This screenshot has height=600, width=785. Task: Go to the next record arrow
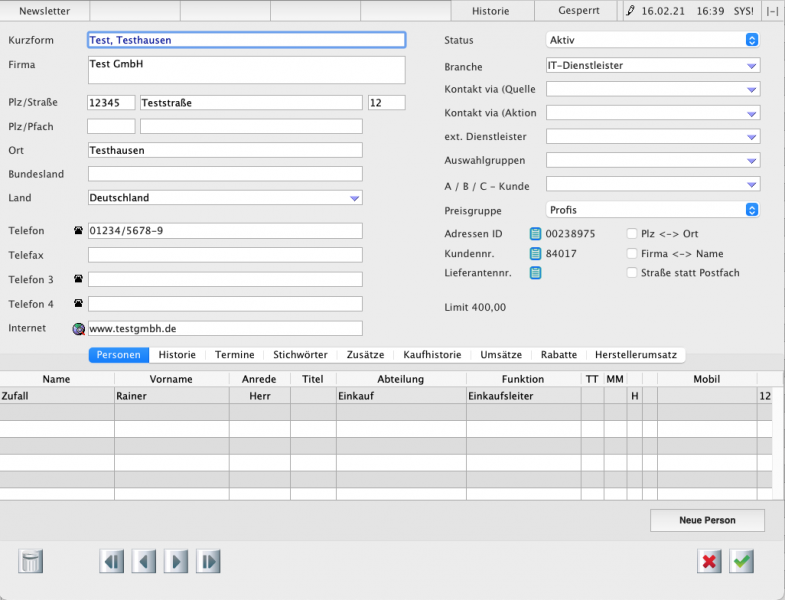pos(176,561)
